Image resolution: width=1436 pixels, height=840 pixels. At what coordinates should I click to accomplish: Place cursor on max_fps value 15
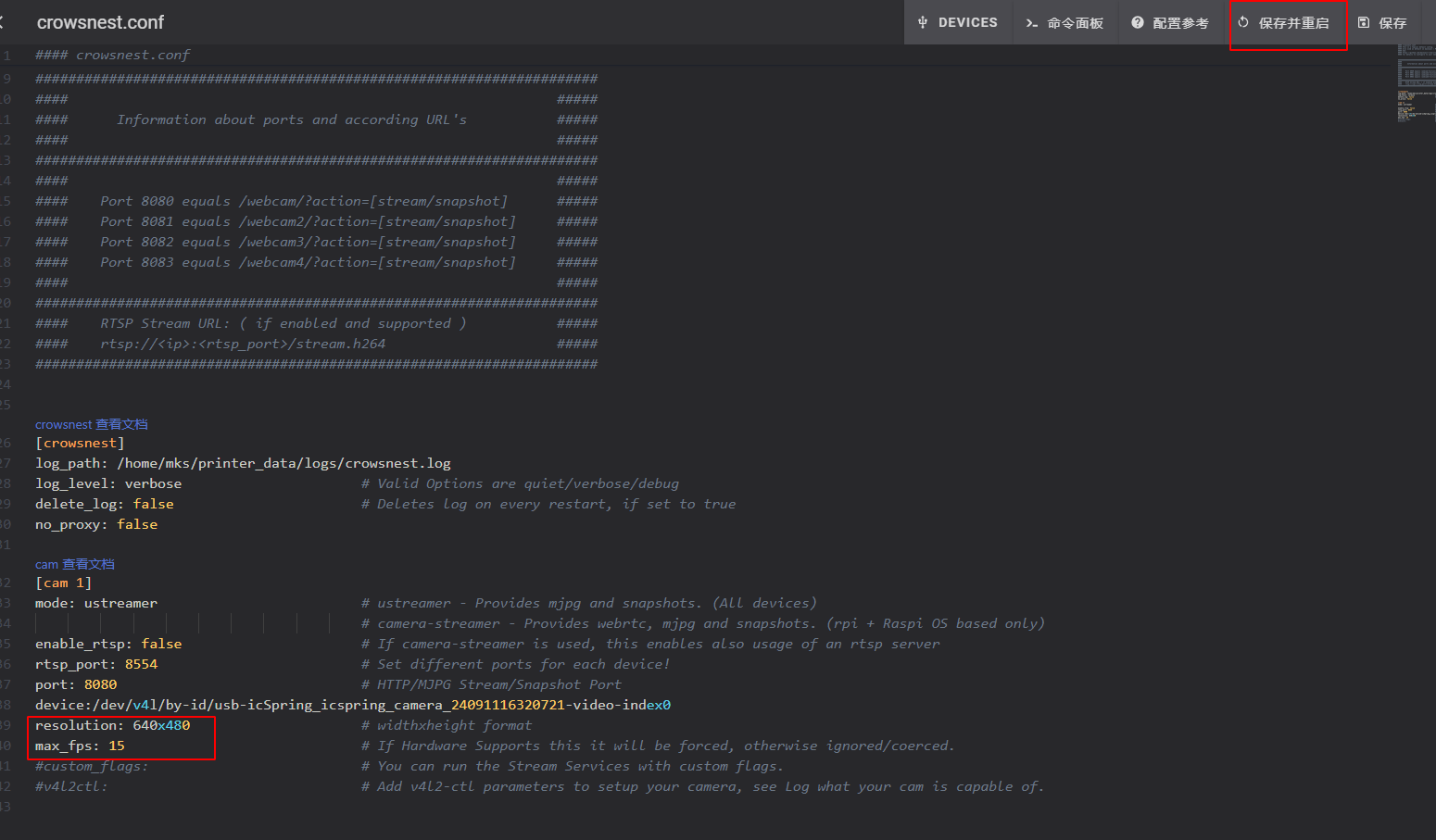[x=117, y=746]
